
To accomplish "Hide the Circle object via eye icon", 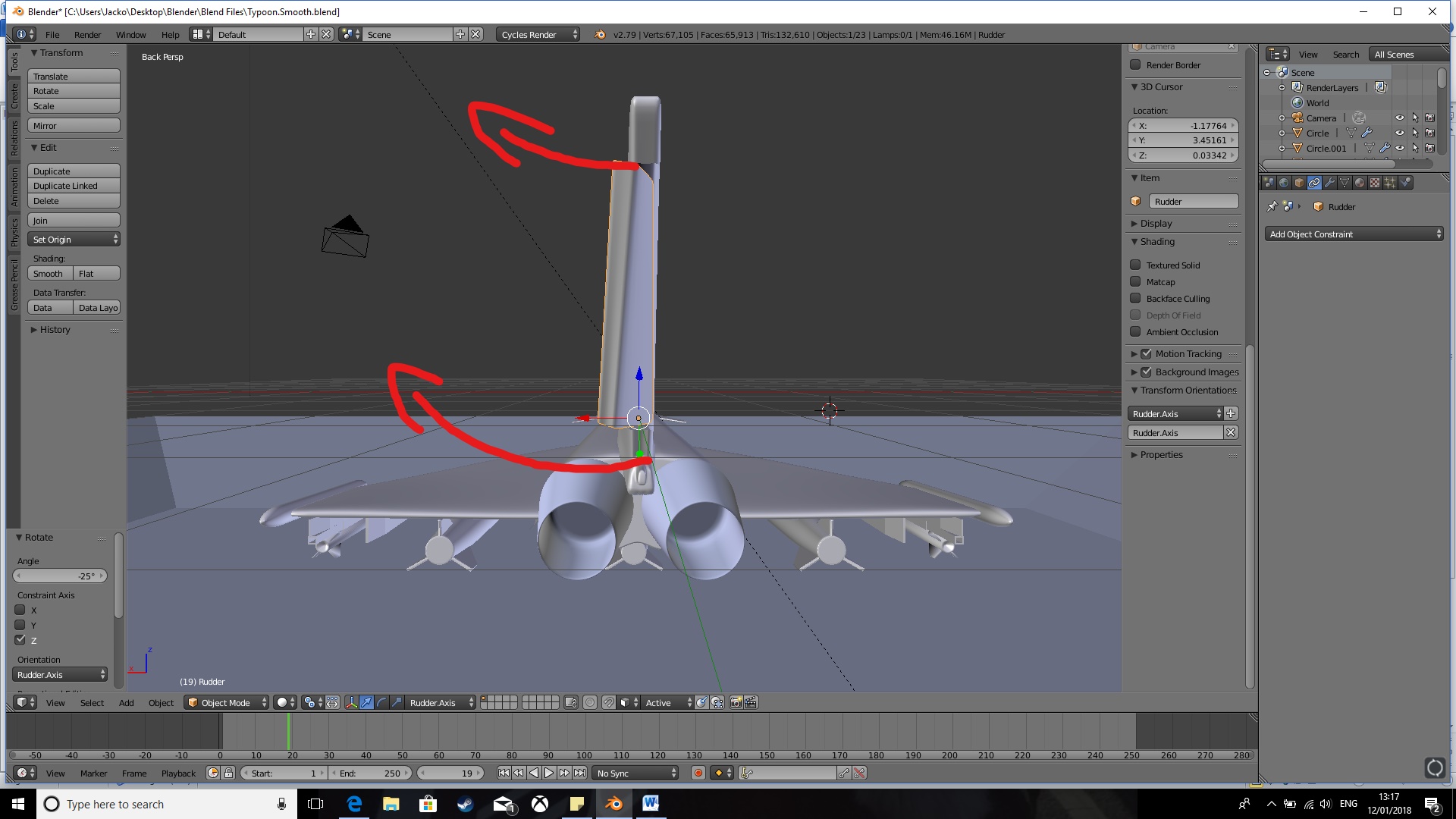I will [x=1400, y=133].
